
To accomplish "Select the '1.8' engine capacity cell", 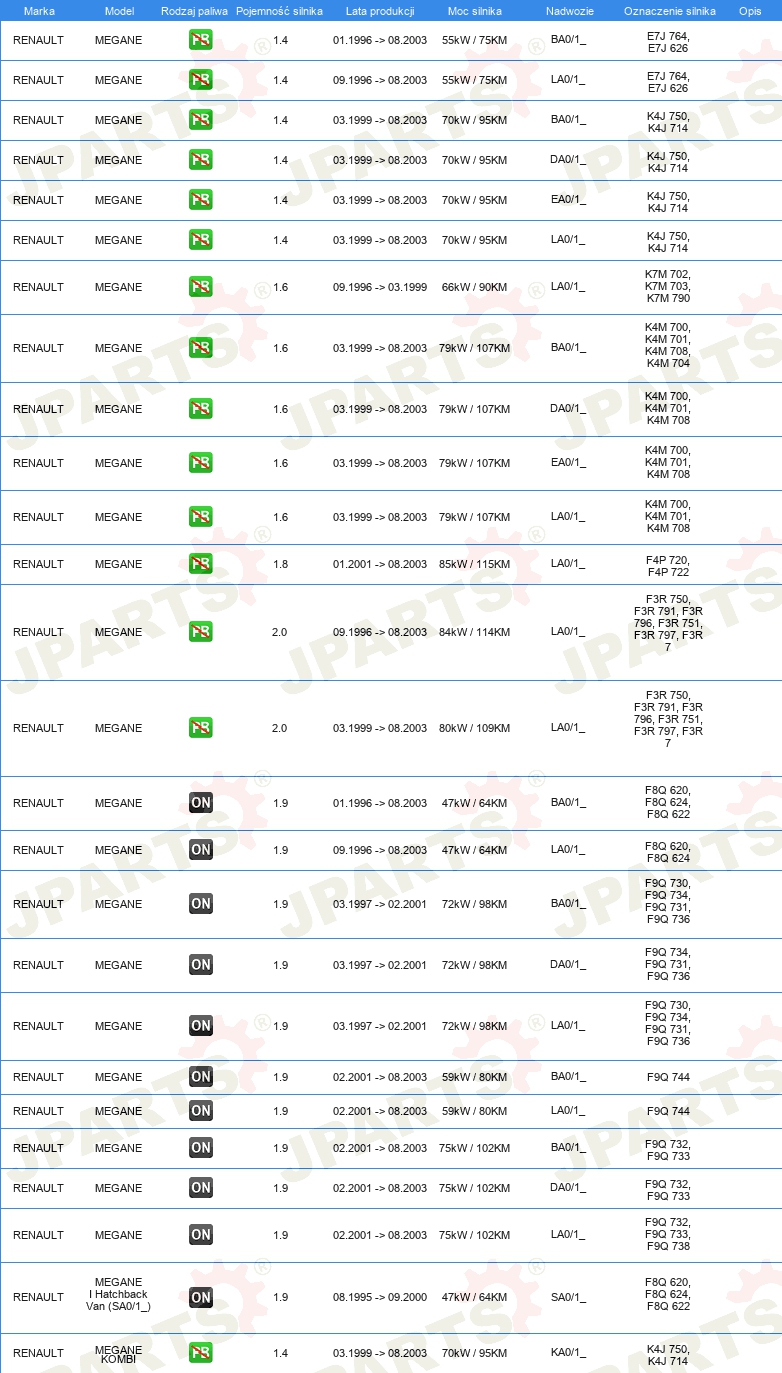I will click(x=280, y=564).
